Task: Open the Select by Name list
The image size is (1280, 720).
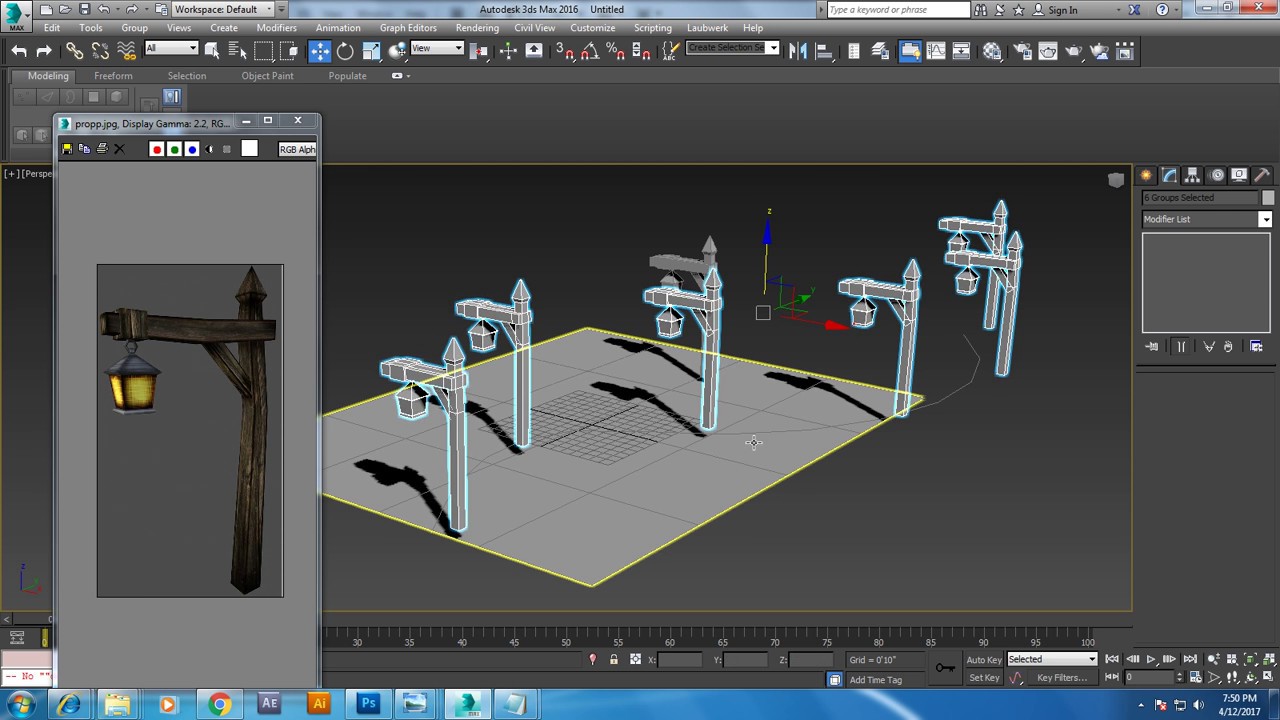Action: (x=237, y=51)
